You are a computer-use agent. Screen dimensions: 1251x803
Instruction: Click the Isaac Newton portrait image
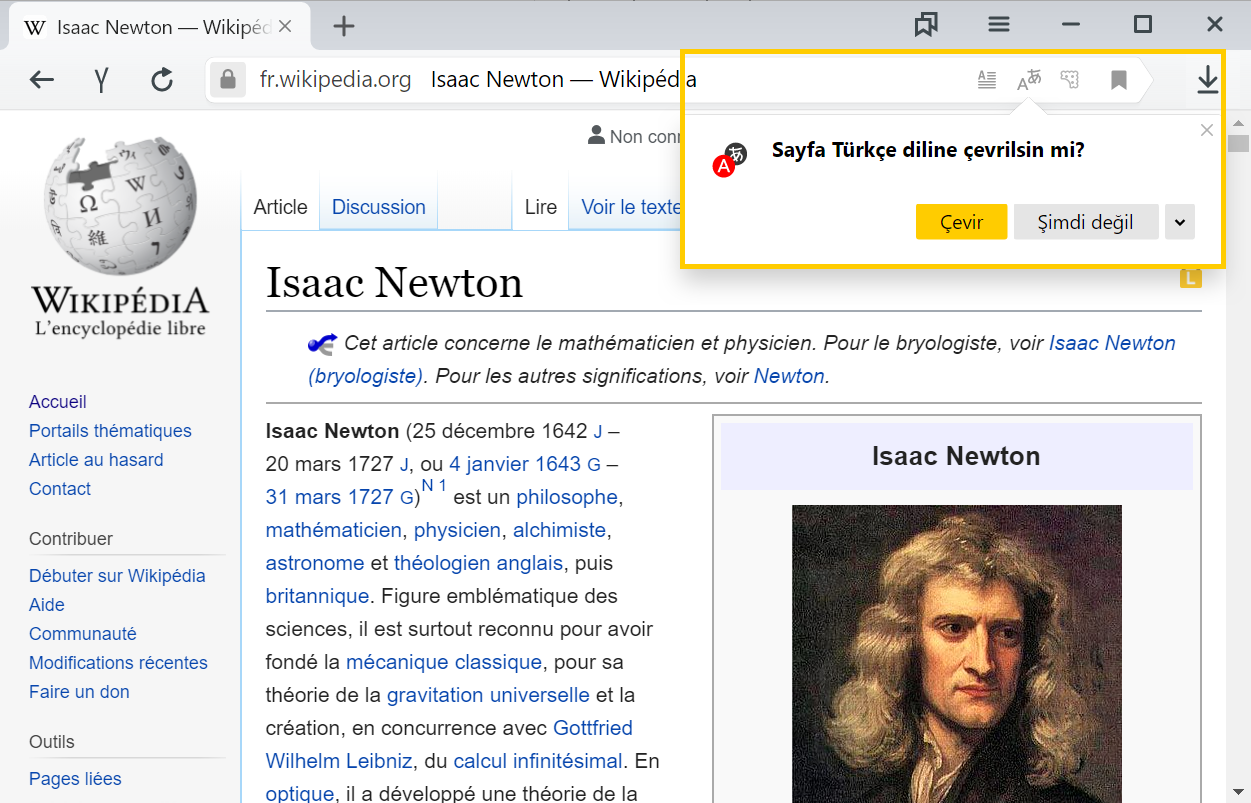[957, 654]
